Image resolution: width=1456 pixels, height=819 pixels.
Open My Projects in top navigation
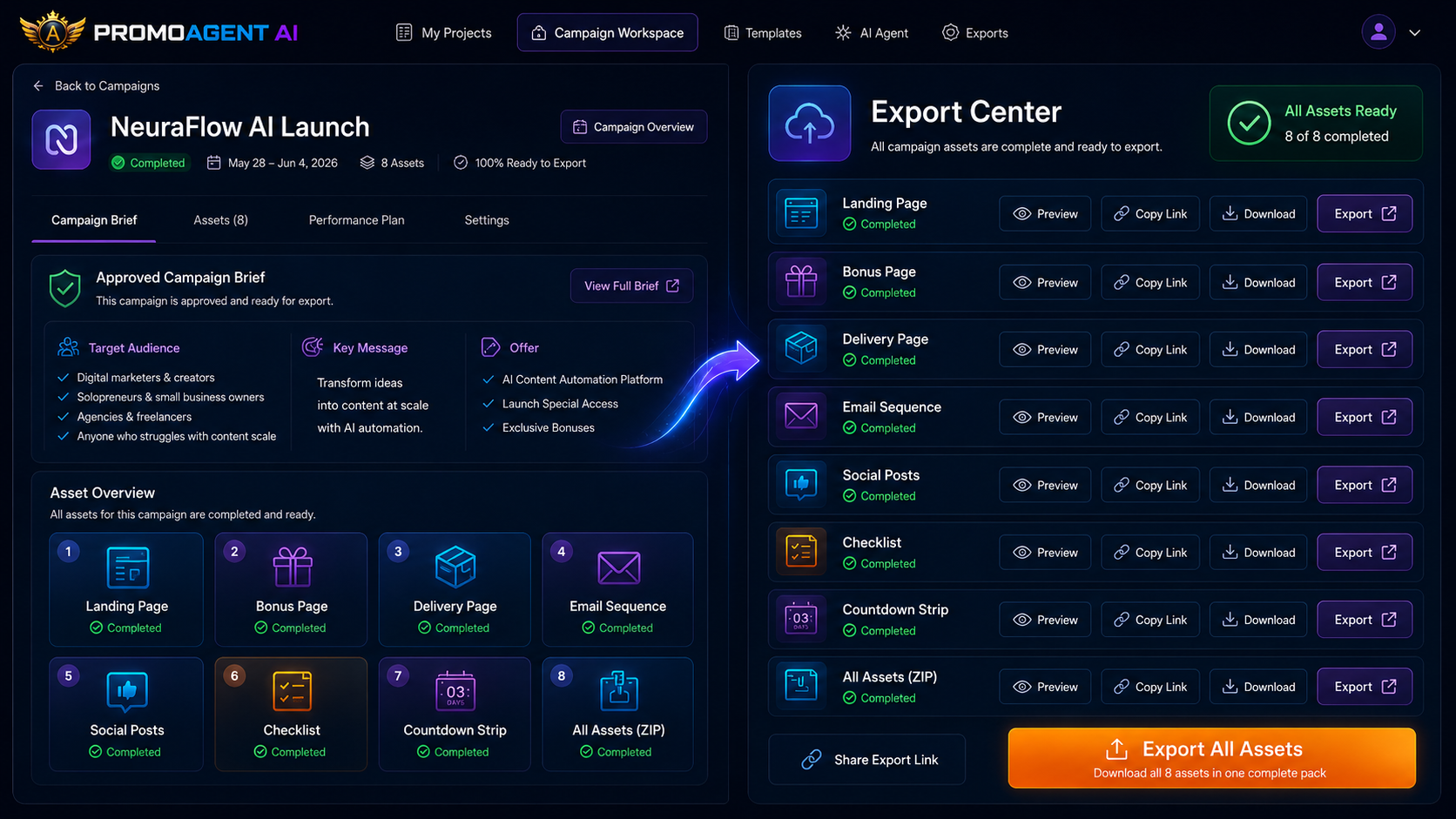tap(444, 33)
